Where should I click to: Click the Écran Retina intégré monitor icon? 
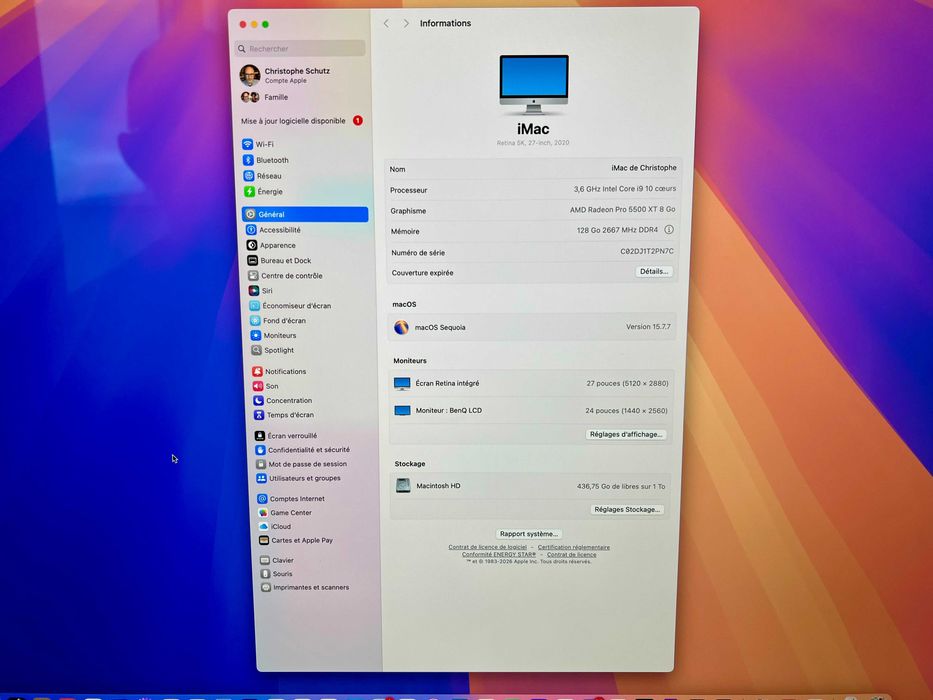402,384
